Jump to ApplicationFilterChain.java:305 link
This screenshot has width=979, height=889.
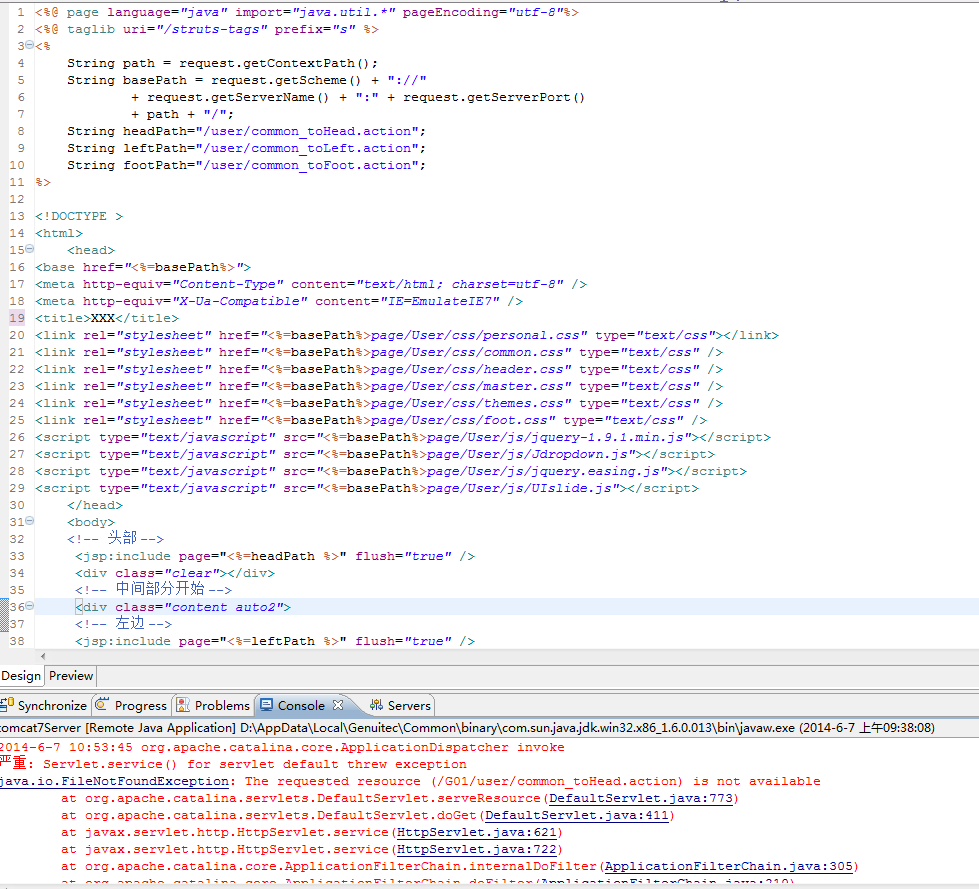pyautogui.click(x=729, y=867)
